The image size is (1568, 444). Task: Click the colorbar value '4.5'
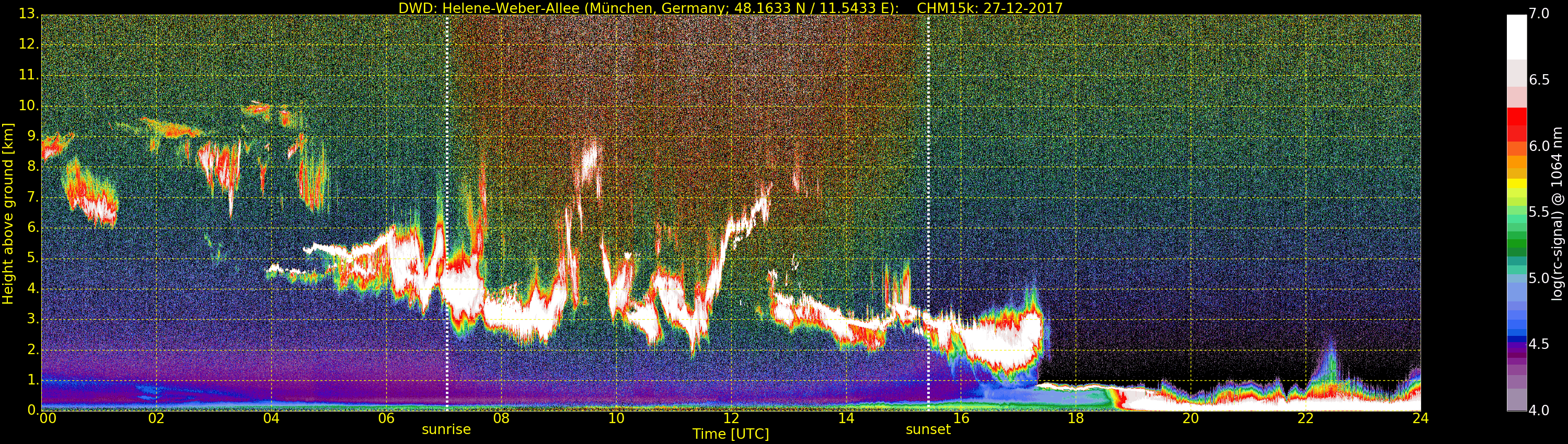(1539, 344)
